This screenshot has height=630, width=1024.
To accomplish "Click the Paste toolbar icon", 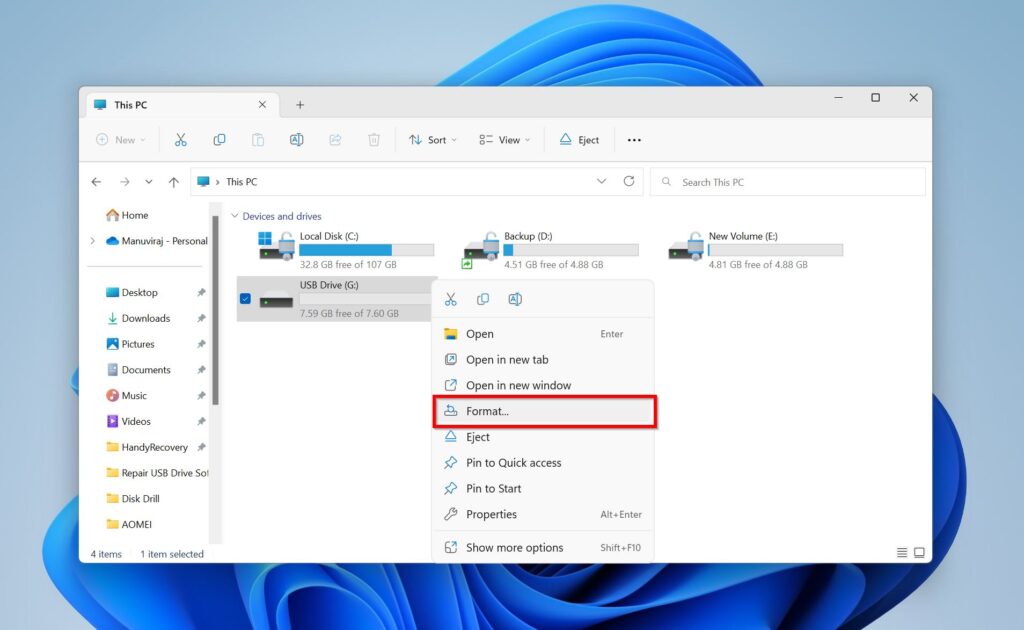I will (x=258, y=139).
